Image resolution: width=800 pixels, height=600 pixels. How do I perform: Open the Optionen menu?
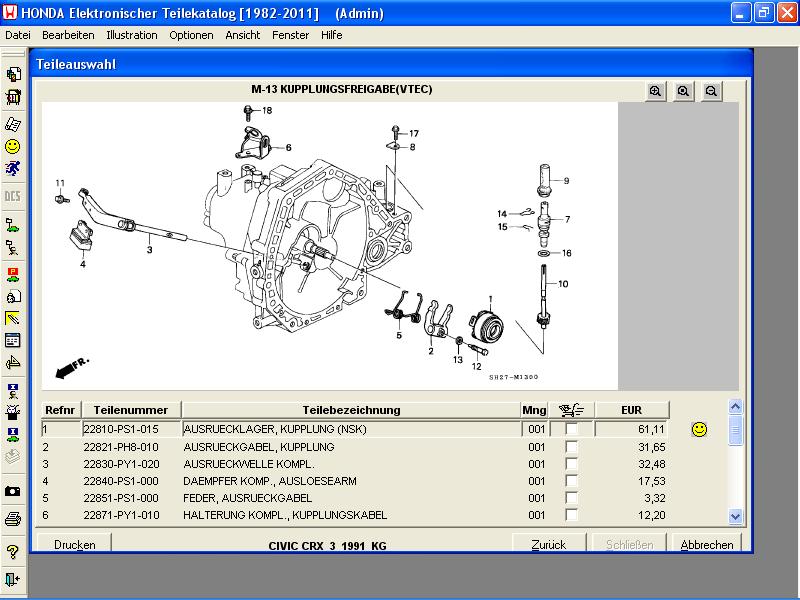[191, 35]
